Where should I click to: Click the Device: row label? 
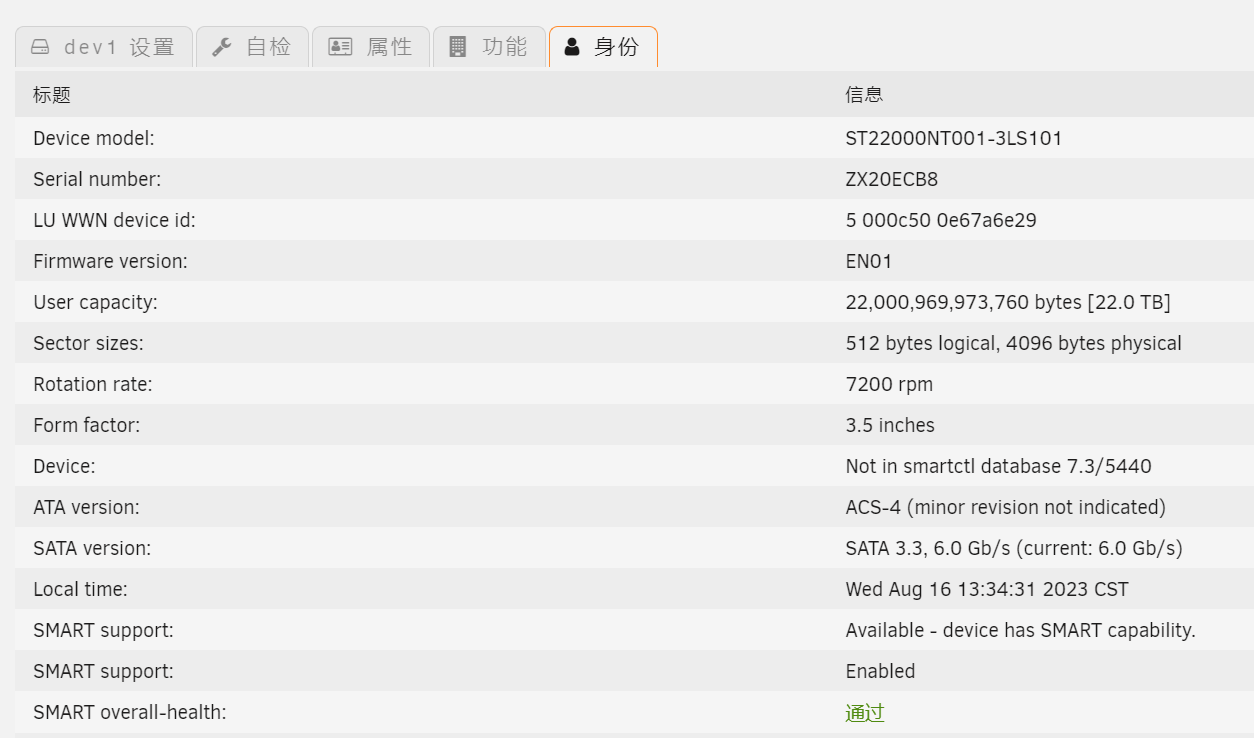click(64, 466)
